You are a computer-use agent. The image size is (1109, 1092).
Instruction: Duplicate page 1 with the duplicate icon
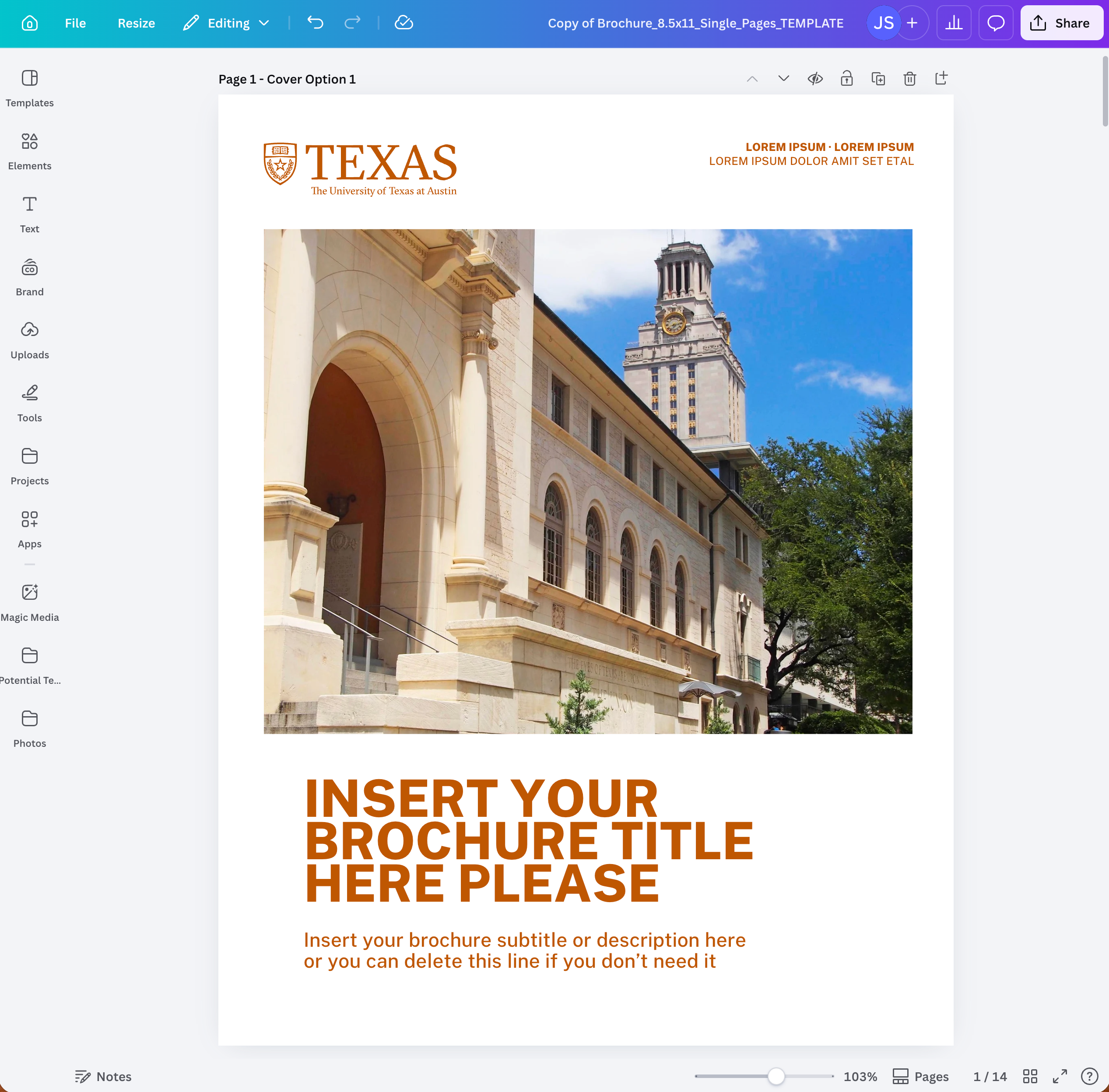[878, 79]
